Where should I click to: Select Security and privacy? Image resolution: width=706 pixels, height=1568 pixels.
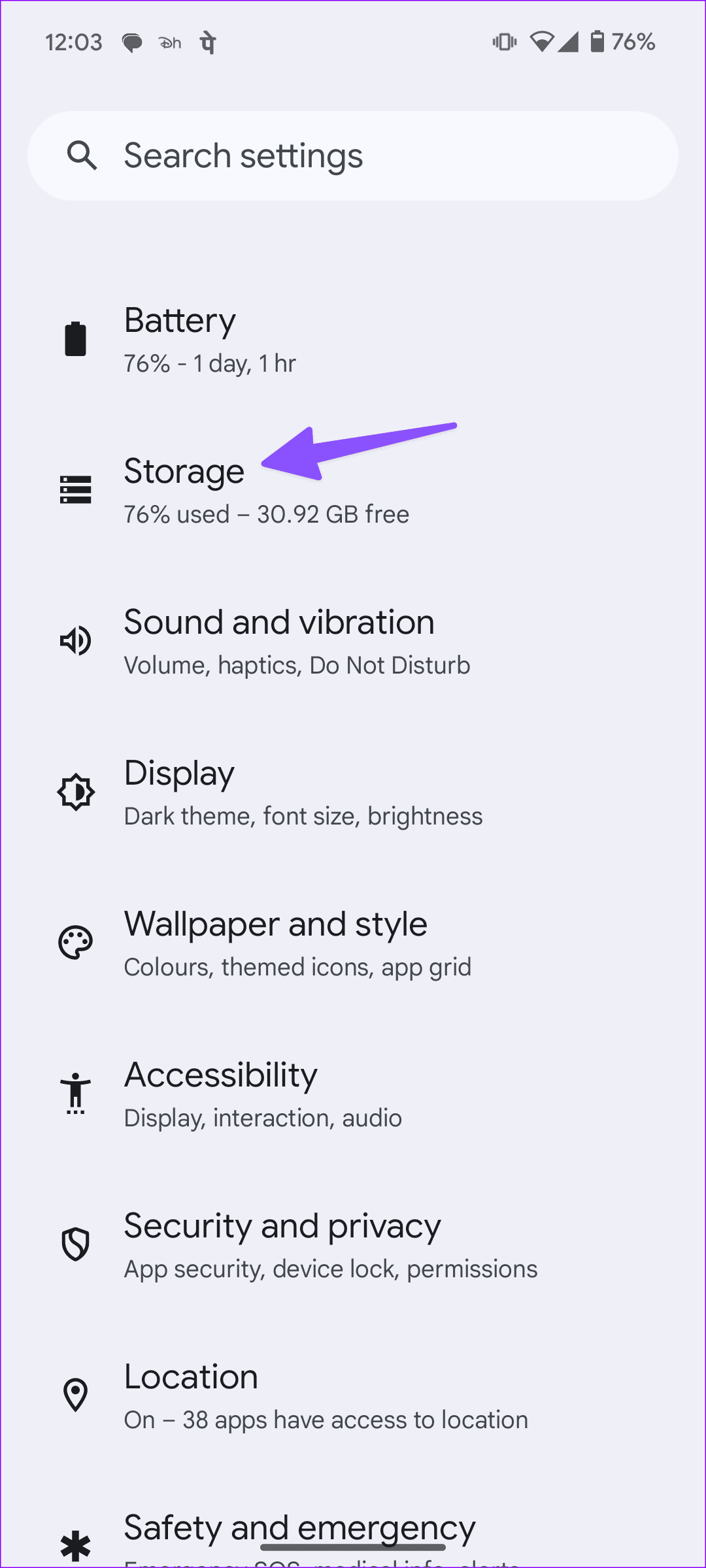pyautogui.click(x=330, y=1245)
